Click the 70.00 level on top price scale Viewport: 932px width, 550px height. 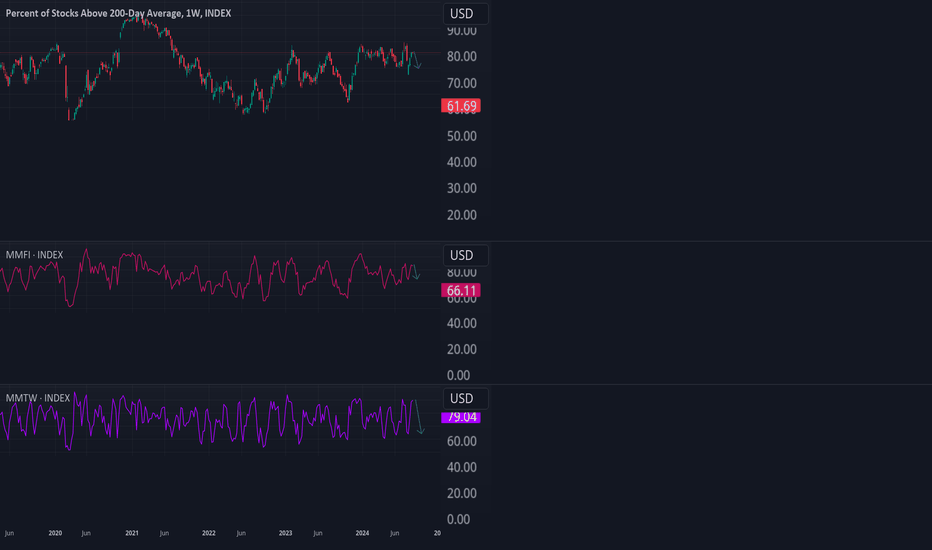coord(462,83)
